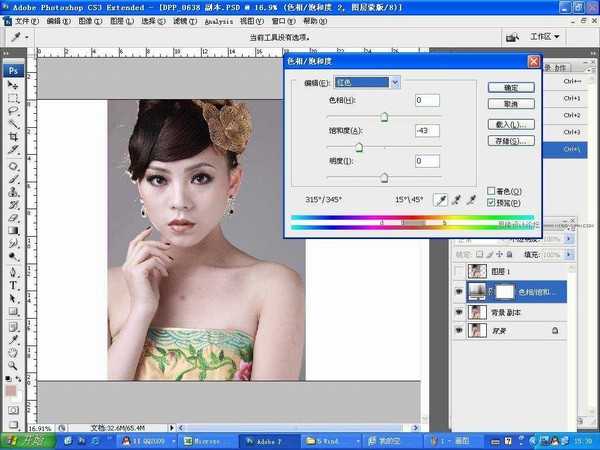Image resolution: width=600 pixels, height=450 pixels.
Task: Hide the 背景 副本 layer via eye icon
Action: click(x=459, y=311)
